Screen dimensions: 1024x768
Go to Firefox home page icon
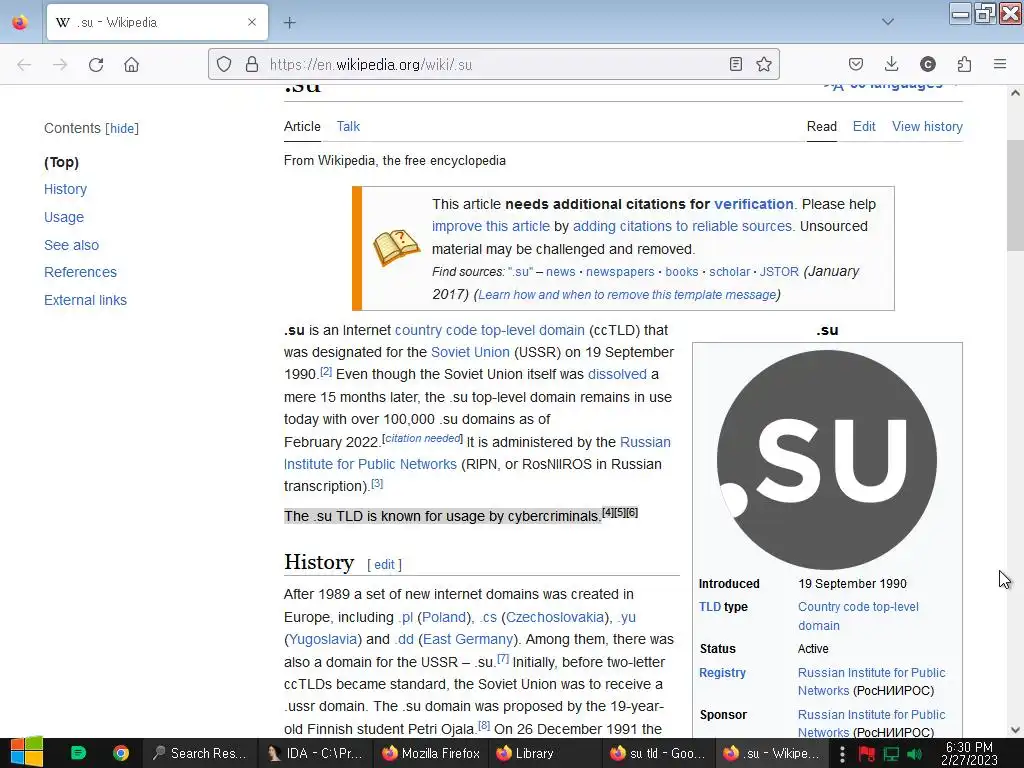point(131,65)
